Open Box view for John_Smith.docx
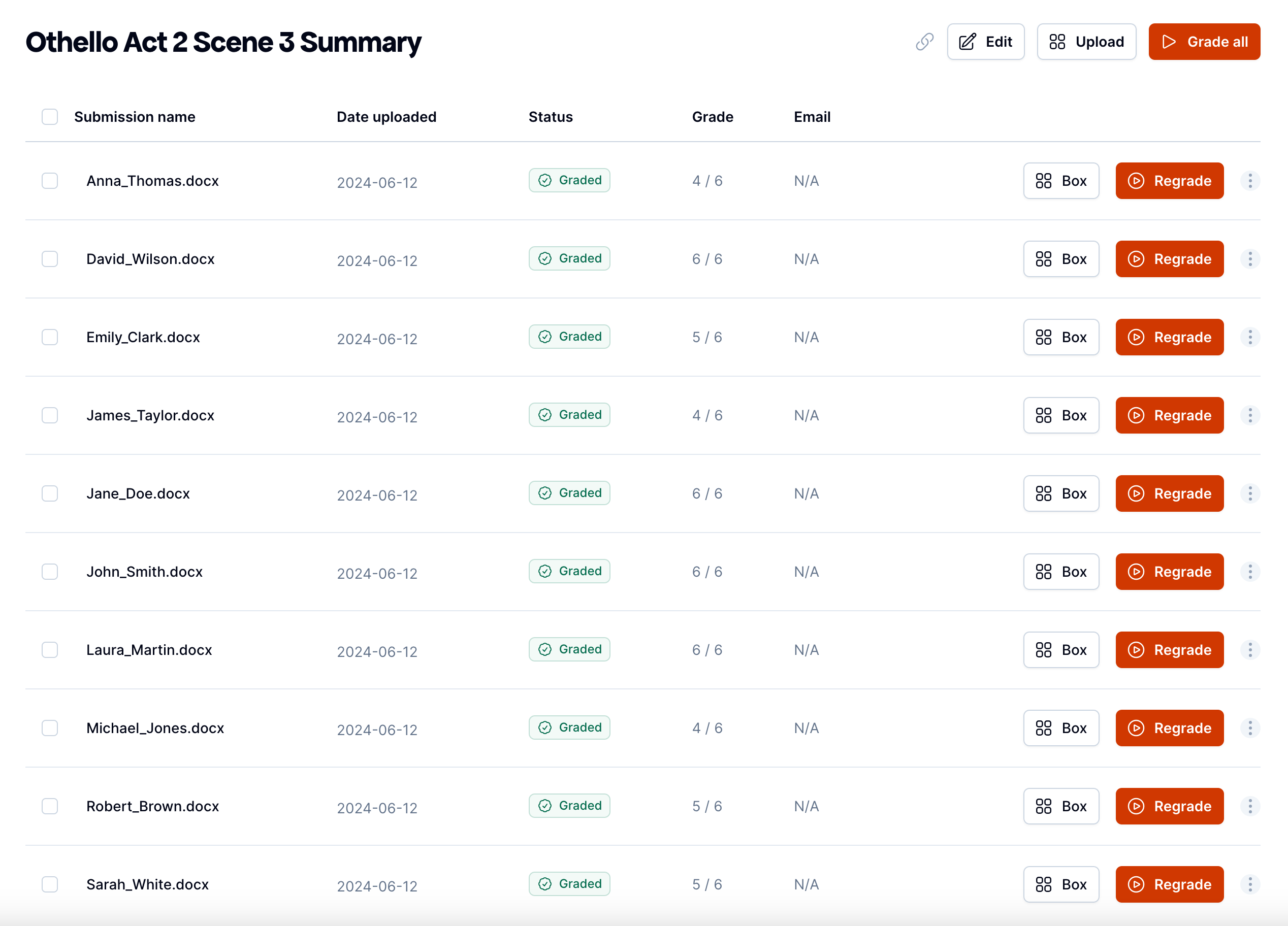This screenshot has width=1288, height=926. coord(1061,572)
